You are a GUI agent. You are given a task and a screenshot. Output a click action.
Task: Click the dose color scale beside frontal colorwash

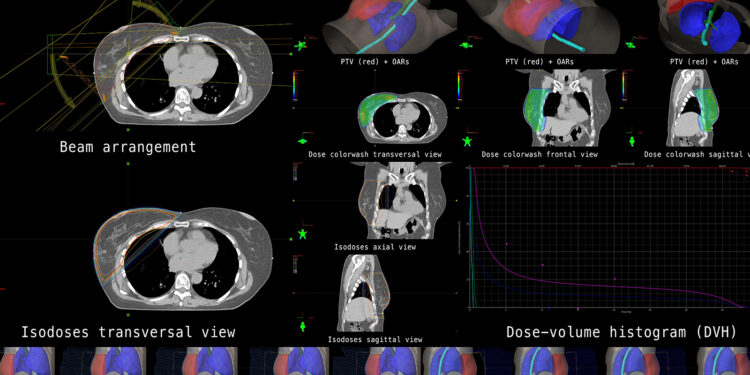[460, 85]
